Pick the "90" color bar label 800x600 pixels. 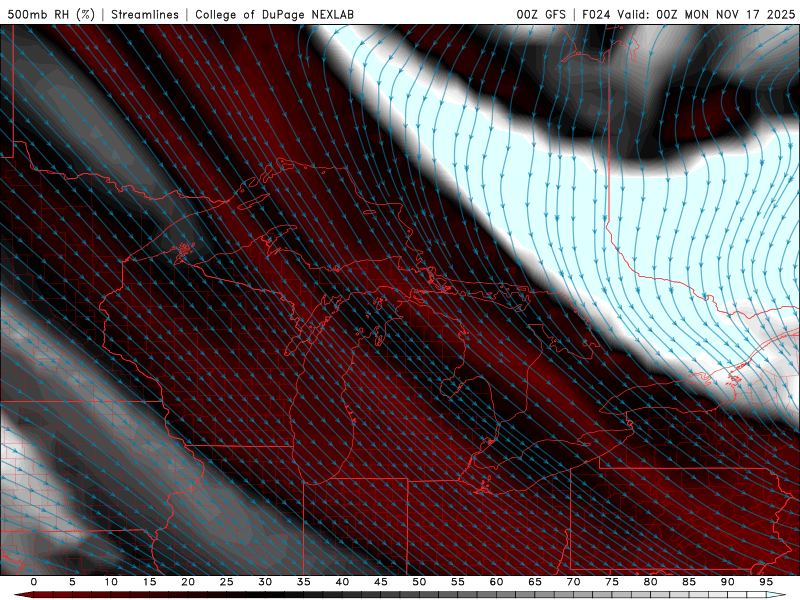pyautogui.click(x=728, y=582)
